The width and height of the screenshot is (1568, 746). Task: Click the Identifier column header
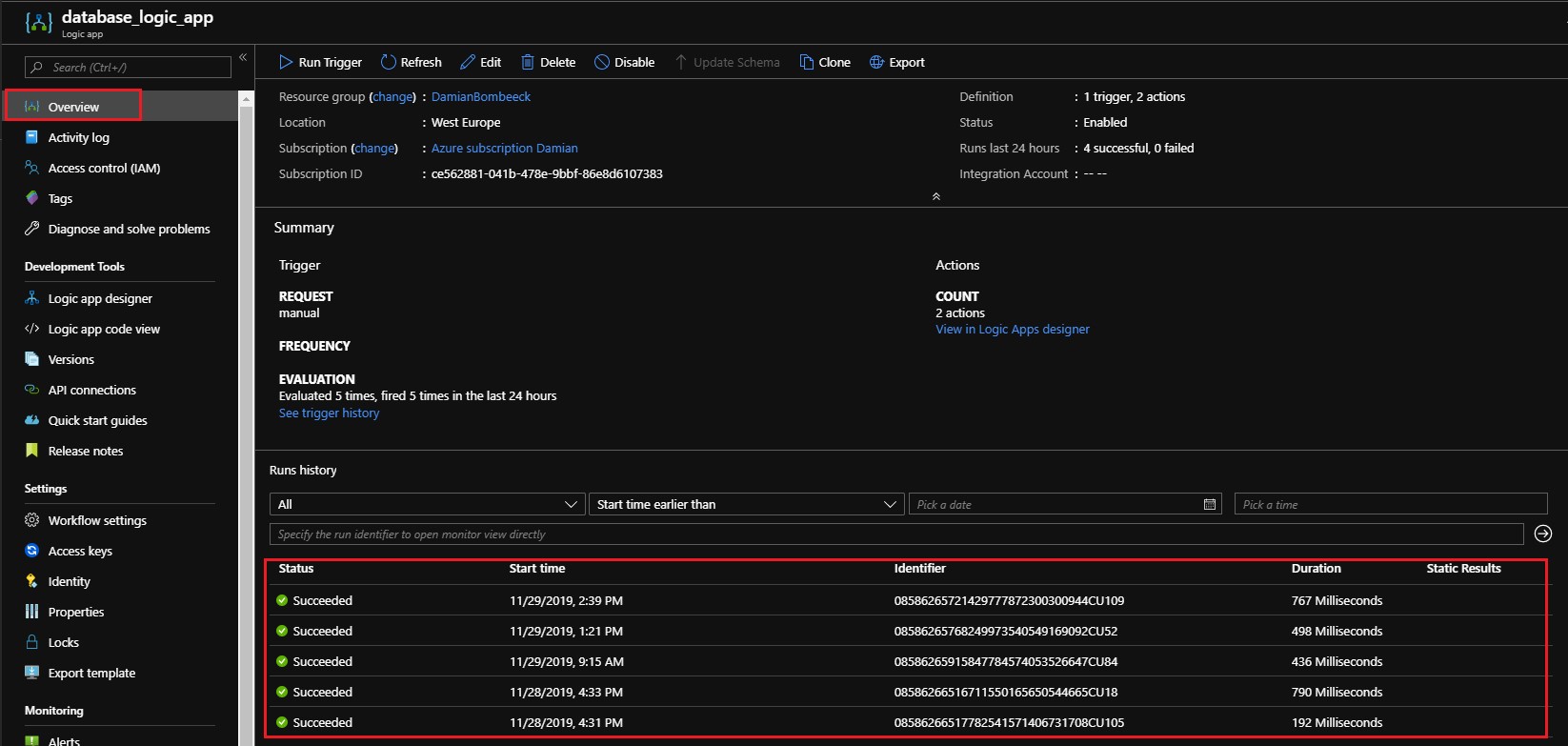(x=920, y=568)
